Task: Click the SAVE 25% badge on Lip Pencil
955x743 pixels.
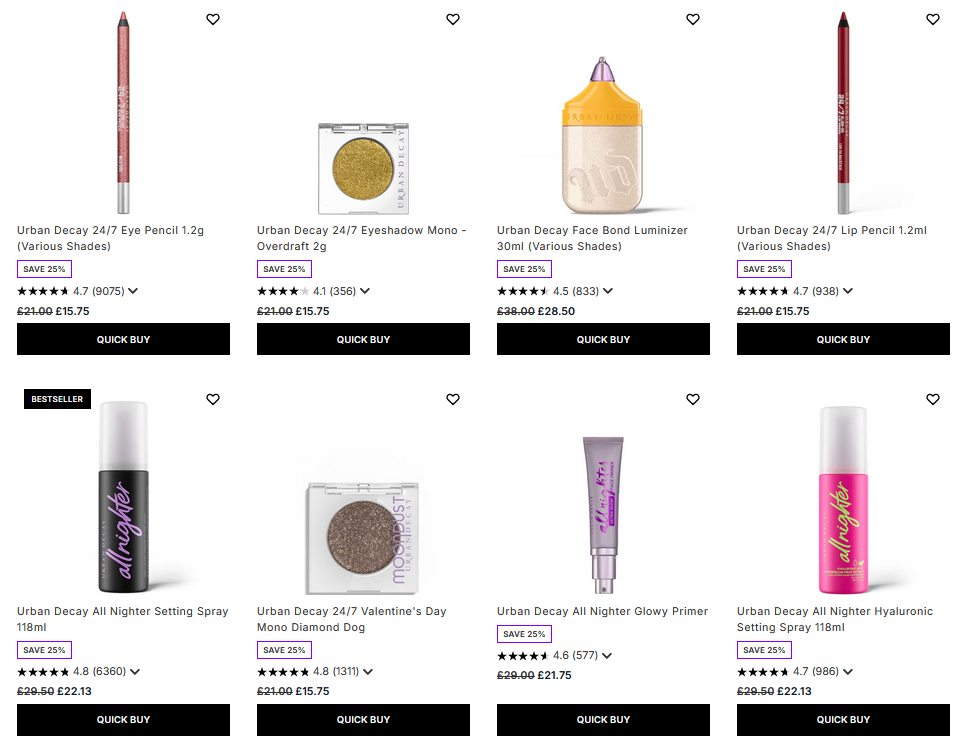Action: [764, 268]
